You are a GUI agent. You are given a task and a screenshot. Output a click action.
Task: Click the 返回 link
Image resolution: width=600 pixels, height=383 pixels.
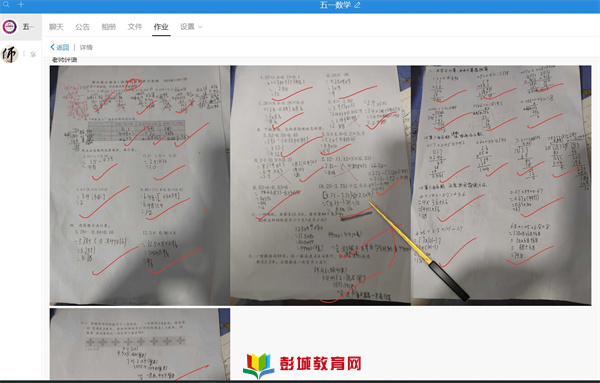coord(62,47)
